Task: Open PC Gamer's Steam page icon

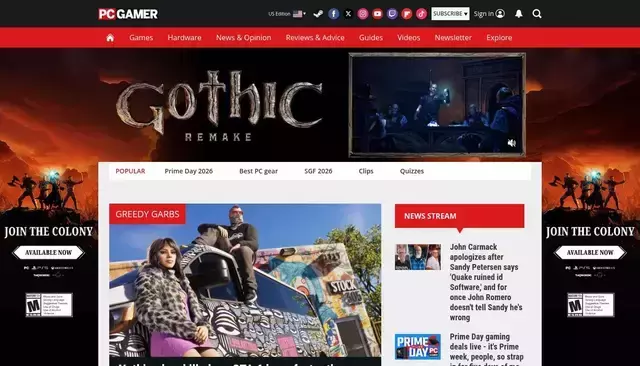Action: (x=318, y=14)
